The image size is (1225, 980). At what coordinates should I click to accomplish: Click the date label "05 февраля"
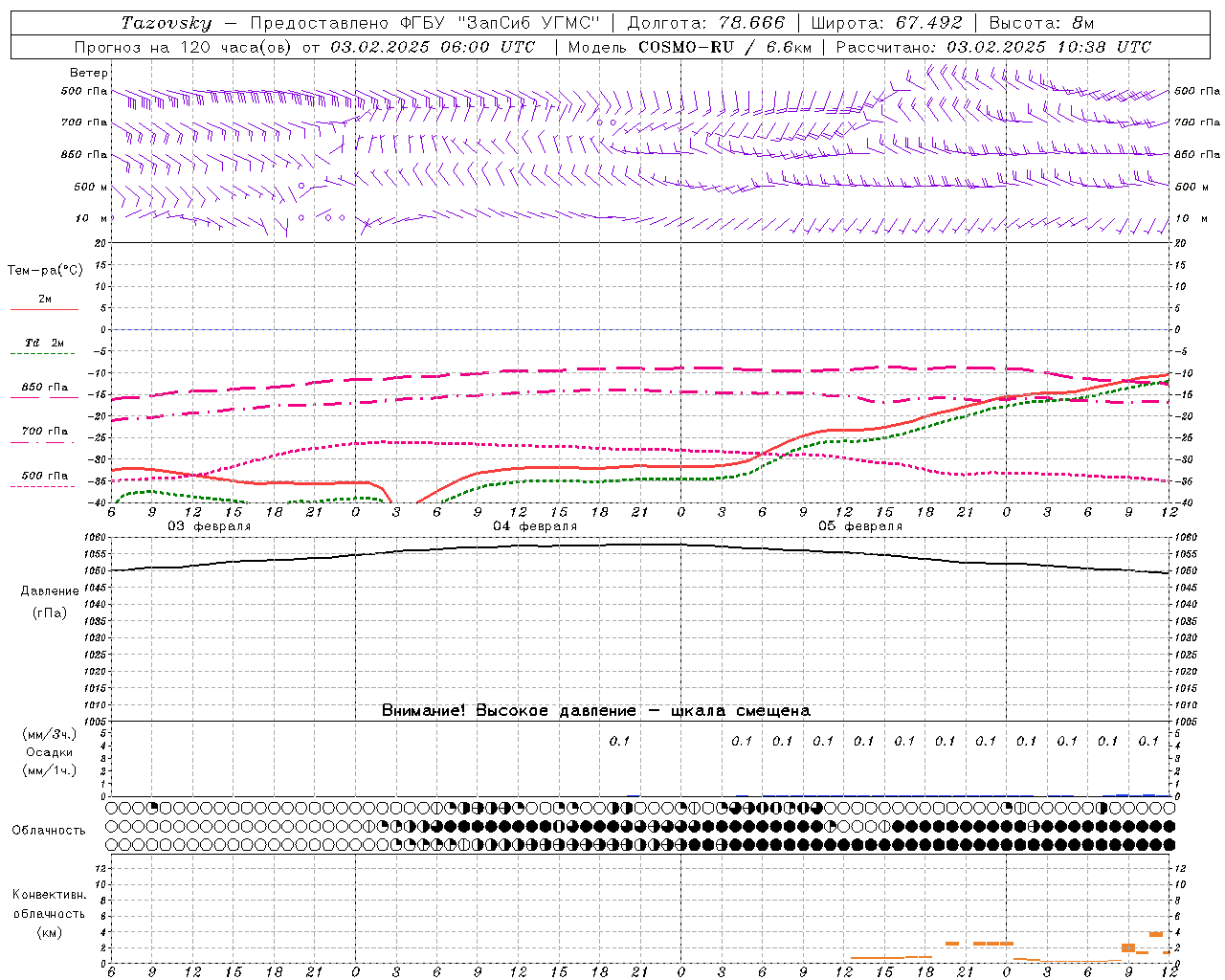pyautogui.click(x=860, y=526)
